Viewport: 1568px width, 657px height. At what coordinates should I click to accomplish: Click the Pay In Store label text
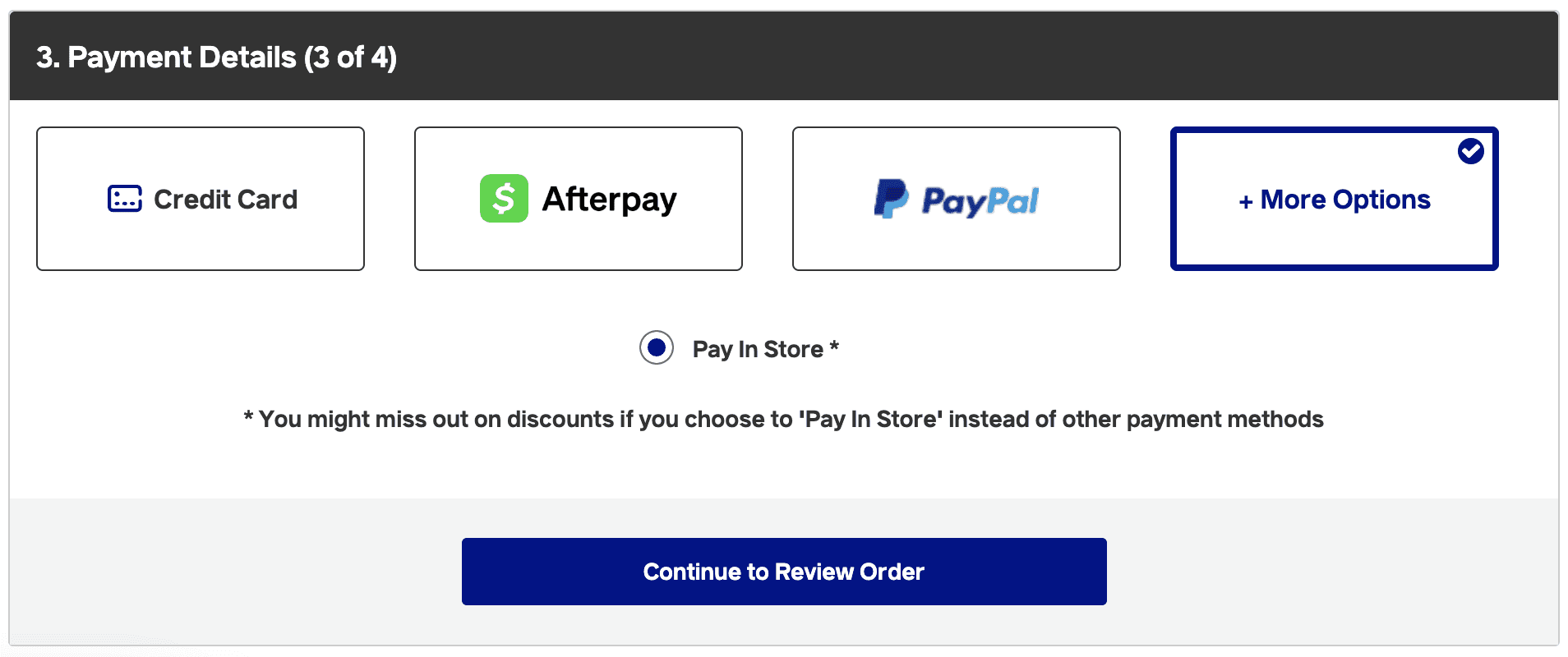[x=758, y=349]
